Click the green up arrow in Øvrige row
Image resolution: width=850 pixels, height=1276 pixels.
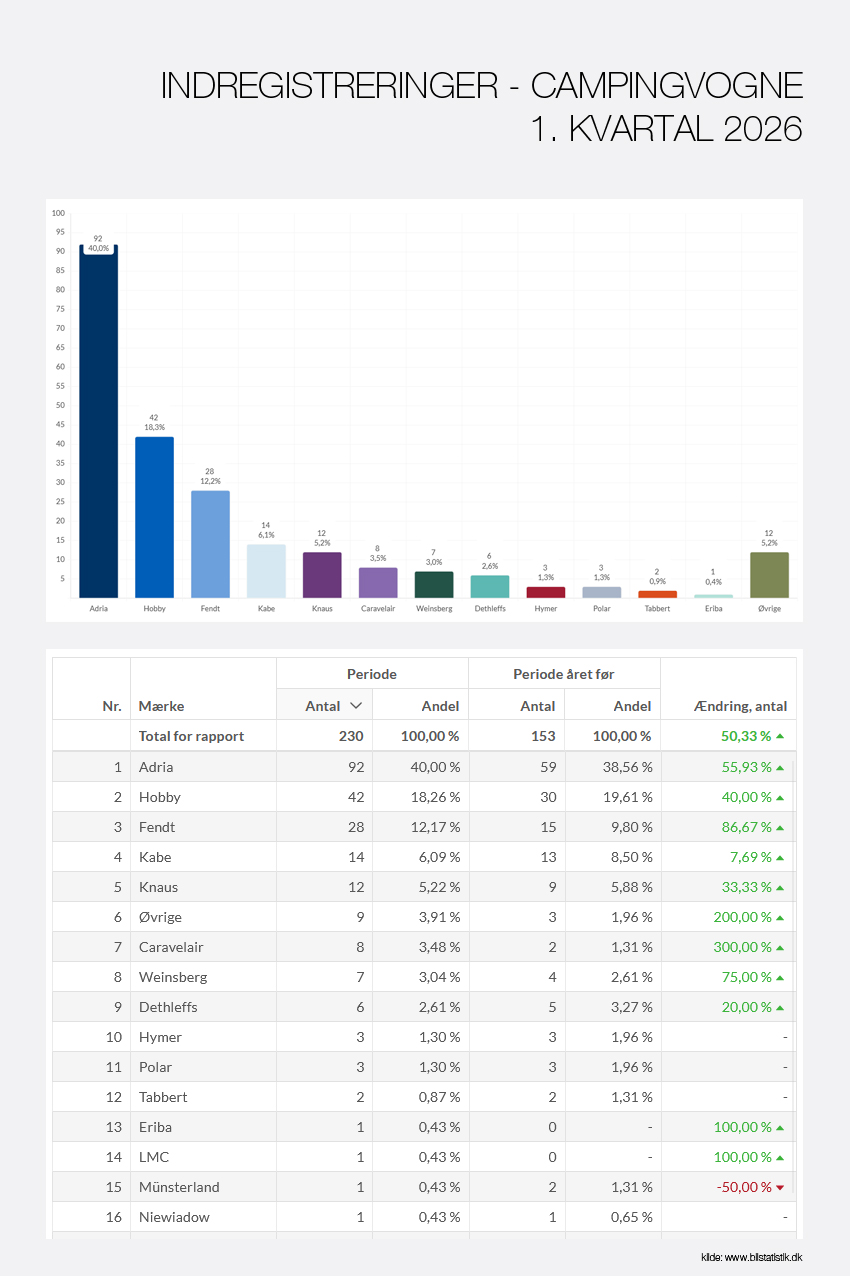[x=780, y=918]
